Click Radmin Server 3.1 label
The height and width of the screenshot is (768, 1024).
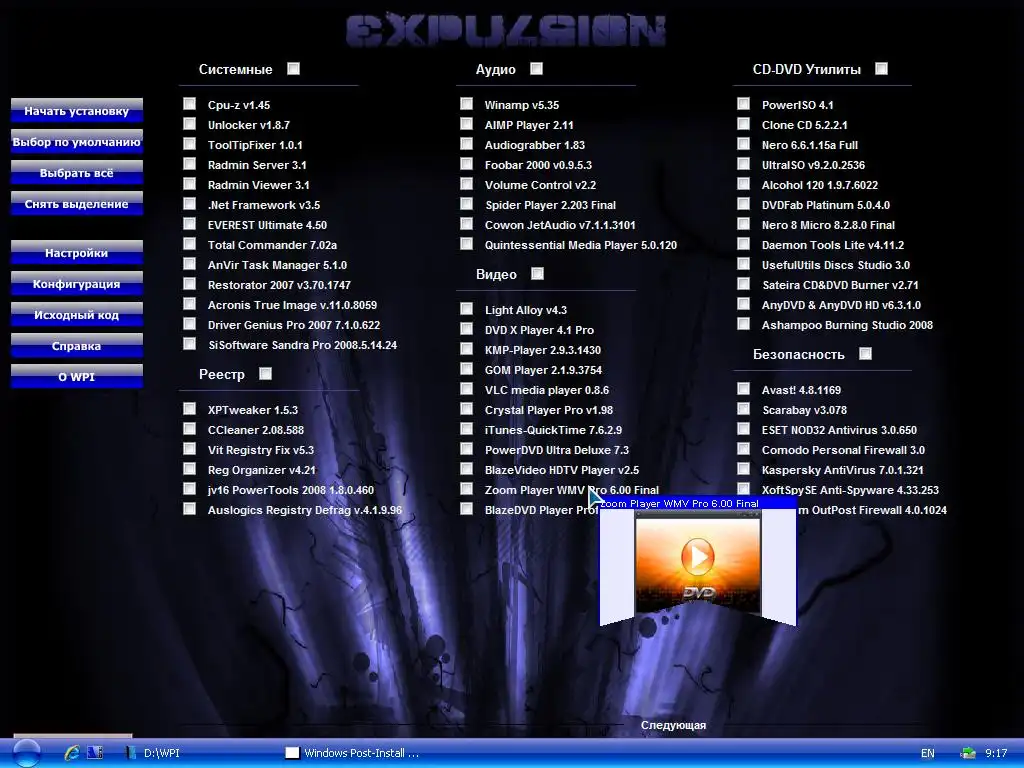click(257, 165)
